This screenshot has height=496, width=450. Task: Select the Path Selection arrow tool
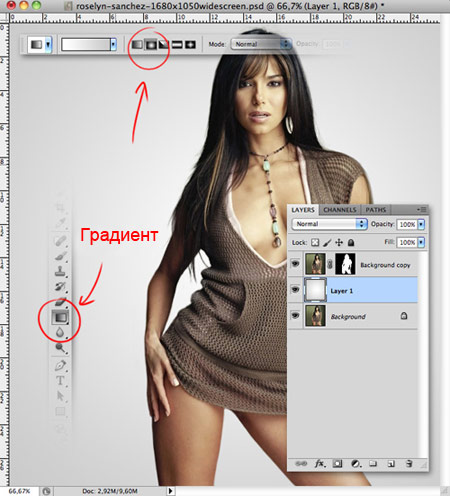coord(60,396)
